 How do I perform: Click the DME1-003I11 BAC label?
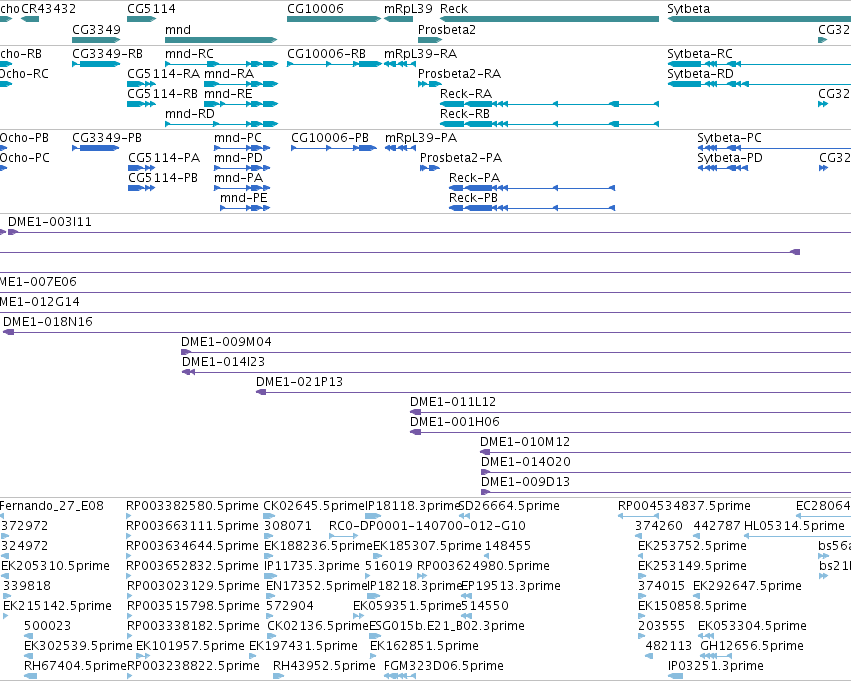[50, 222]
